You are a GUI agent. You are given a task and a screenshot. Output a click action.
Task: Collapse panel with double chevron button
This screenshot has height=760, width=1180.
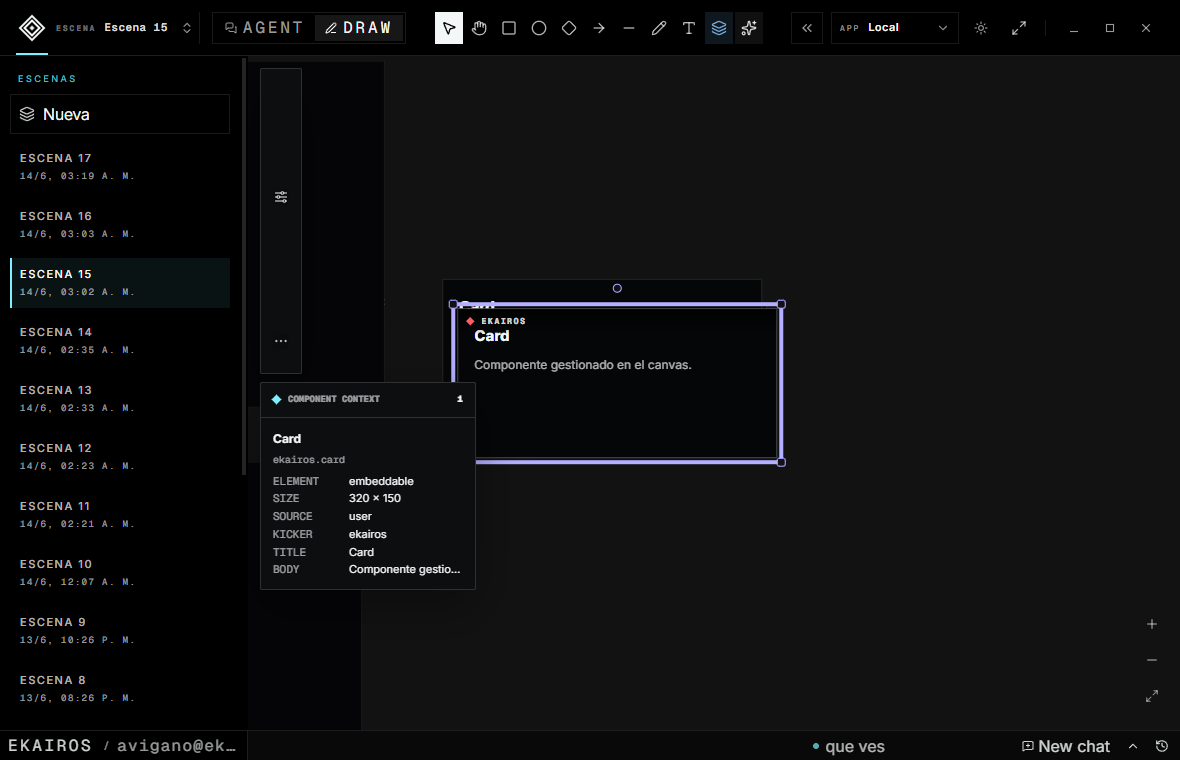coord(807,28)
